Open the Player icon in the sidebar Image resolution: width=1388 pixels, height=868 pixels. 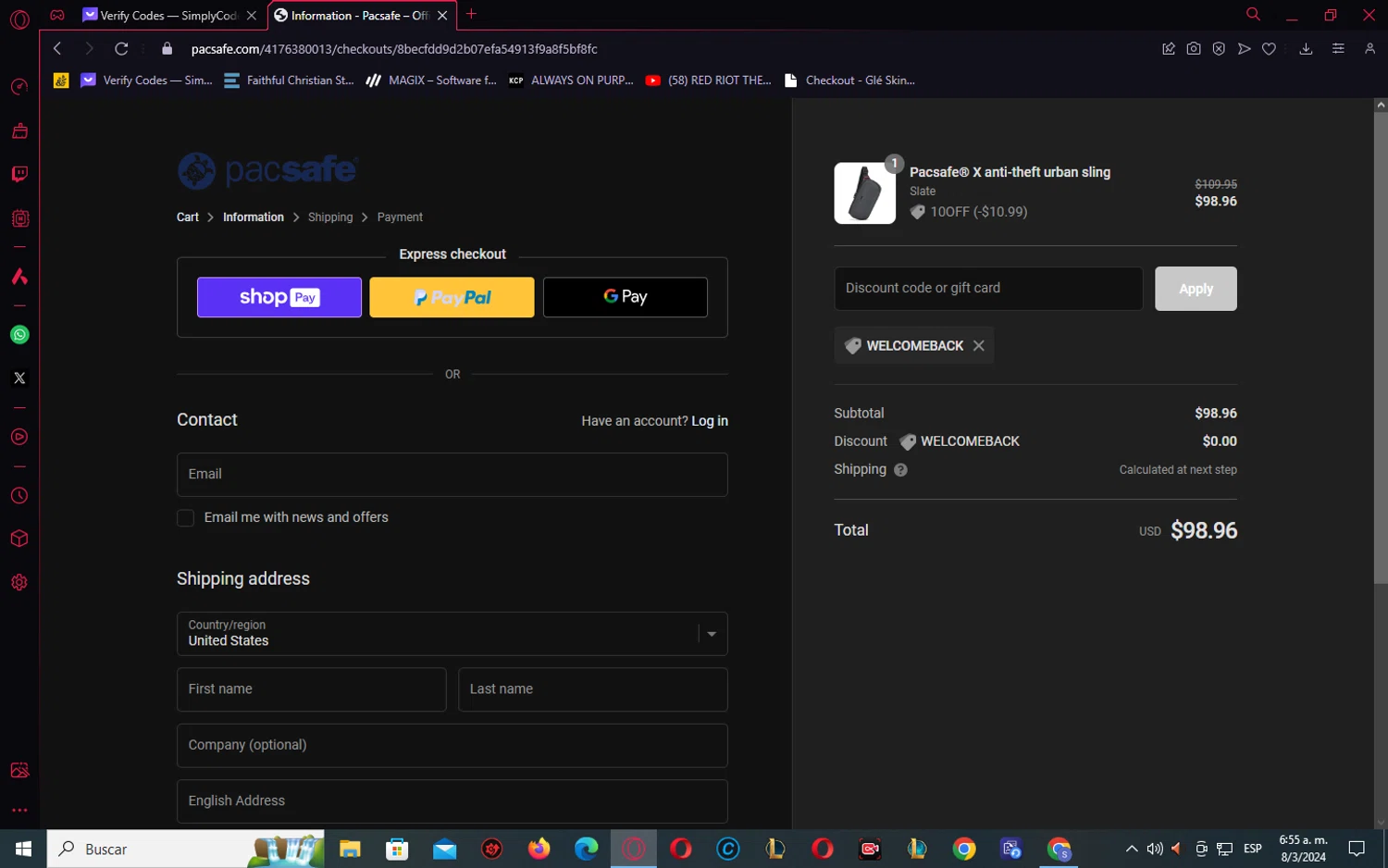19,437
